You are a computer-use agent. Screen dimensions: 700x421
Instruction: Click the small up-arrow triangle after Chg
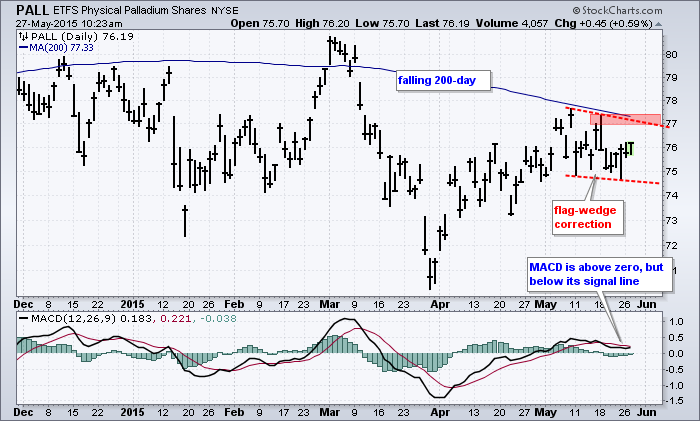(658, 24)
